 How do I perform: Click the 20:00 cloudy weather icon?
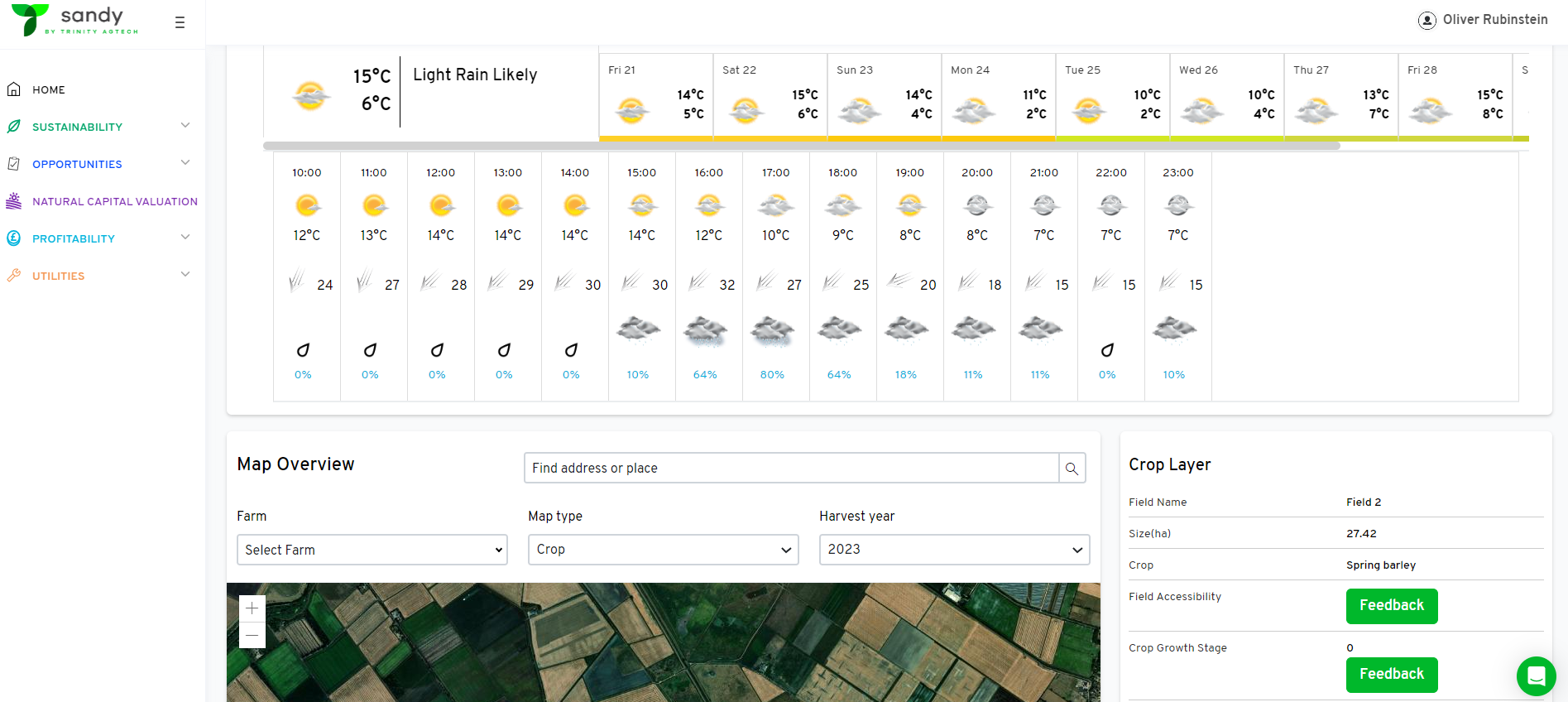(x=977, y=204)
